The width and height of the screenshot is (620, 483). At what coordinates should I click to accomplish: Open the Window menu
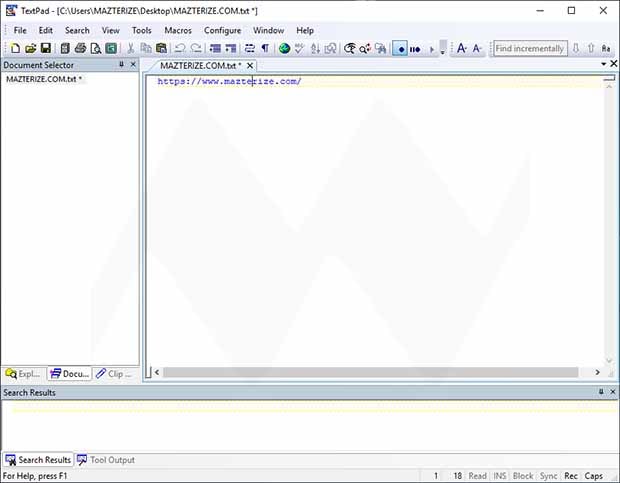coord(268,30)
